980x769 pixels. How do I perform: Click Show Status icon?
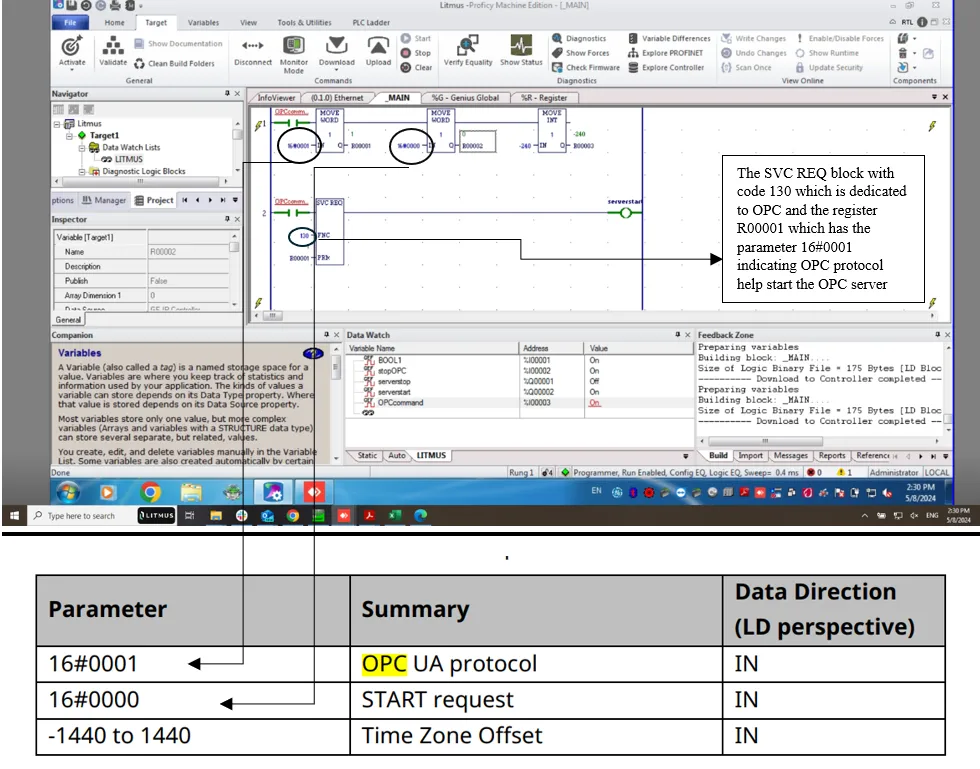[521, 51]
